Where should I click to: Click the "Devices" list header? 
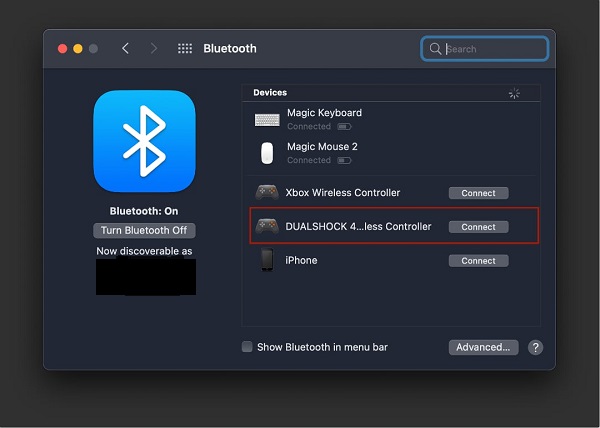point(270,93)
